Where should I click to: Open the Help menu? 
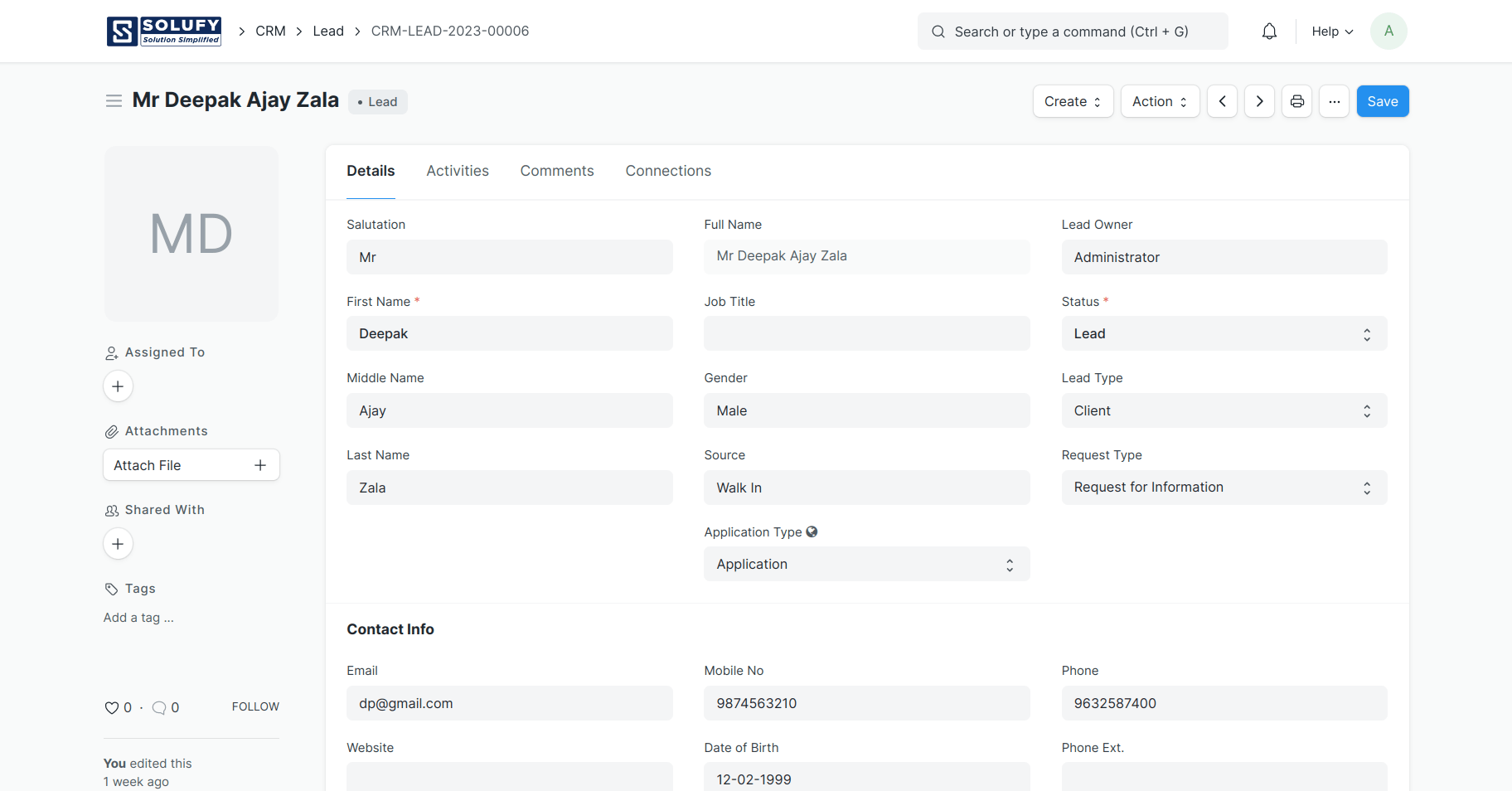1332,32
